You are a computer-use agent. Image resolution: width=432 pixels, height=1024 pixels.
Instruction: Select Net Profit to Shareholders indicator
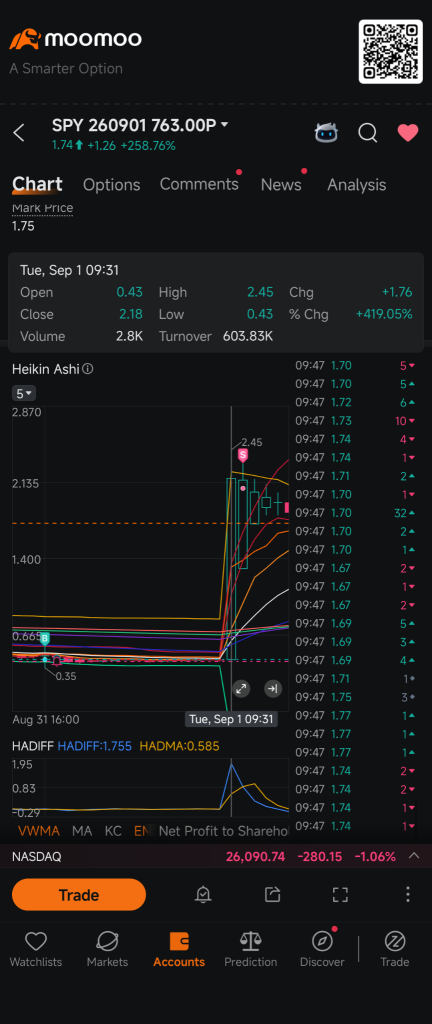223,831
